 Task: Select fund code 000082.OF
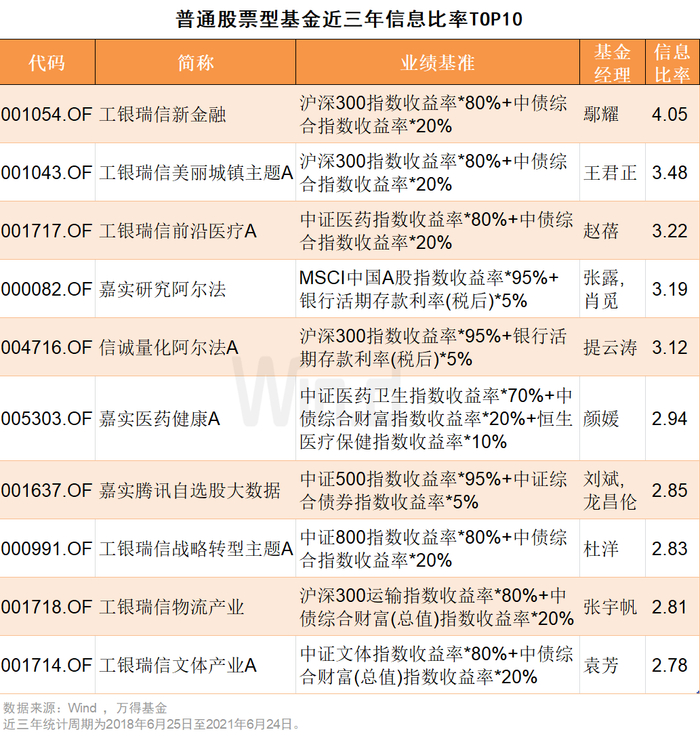click(47, 289)
